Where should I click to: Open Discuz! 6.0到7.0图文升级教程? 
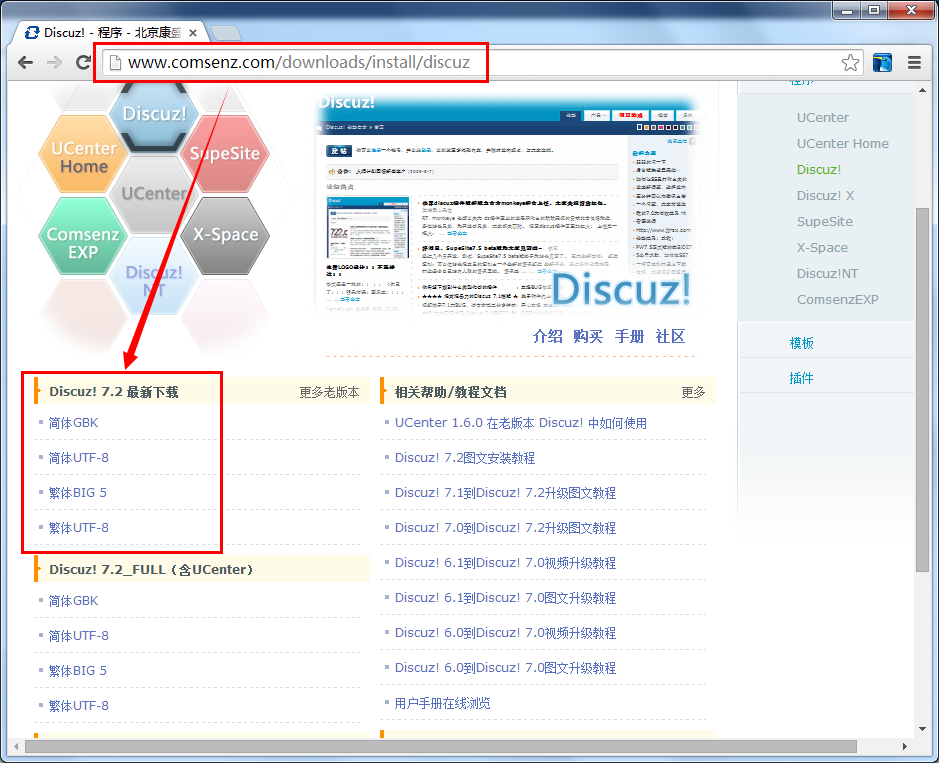[x=505, y=668]
